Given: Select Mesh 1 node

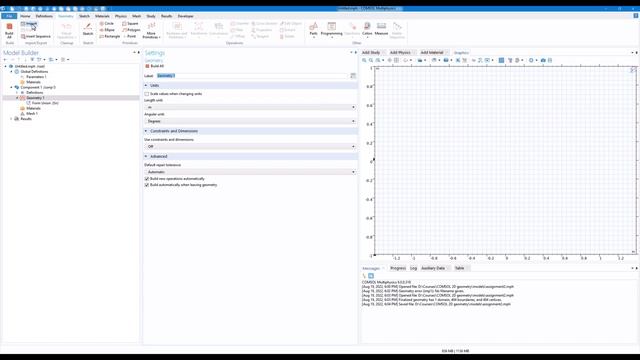Looking at the screenshot, I should tap(31, 113).
